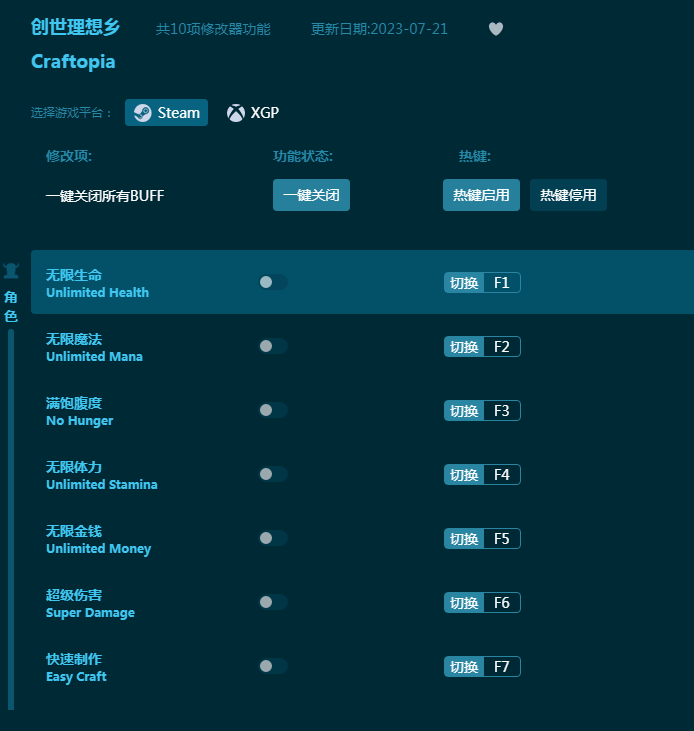This screenshot has width=694, height=731.
Task: Toggle Unlimited Mana switch
Action: (x=273, y=346)
